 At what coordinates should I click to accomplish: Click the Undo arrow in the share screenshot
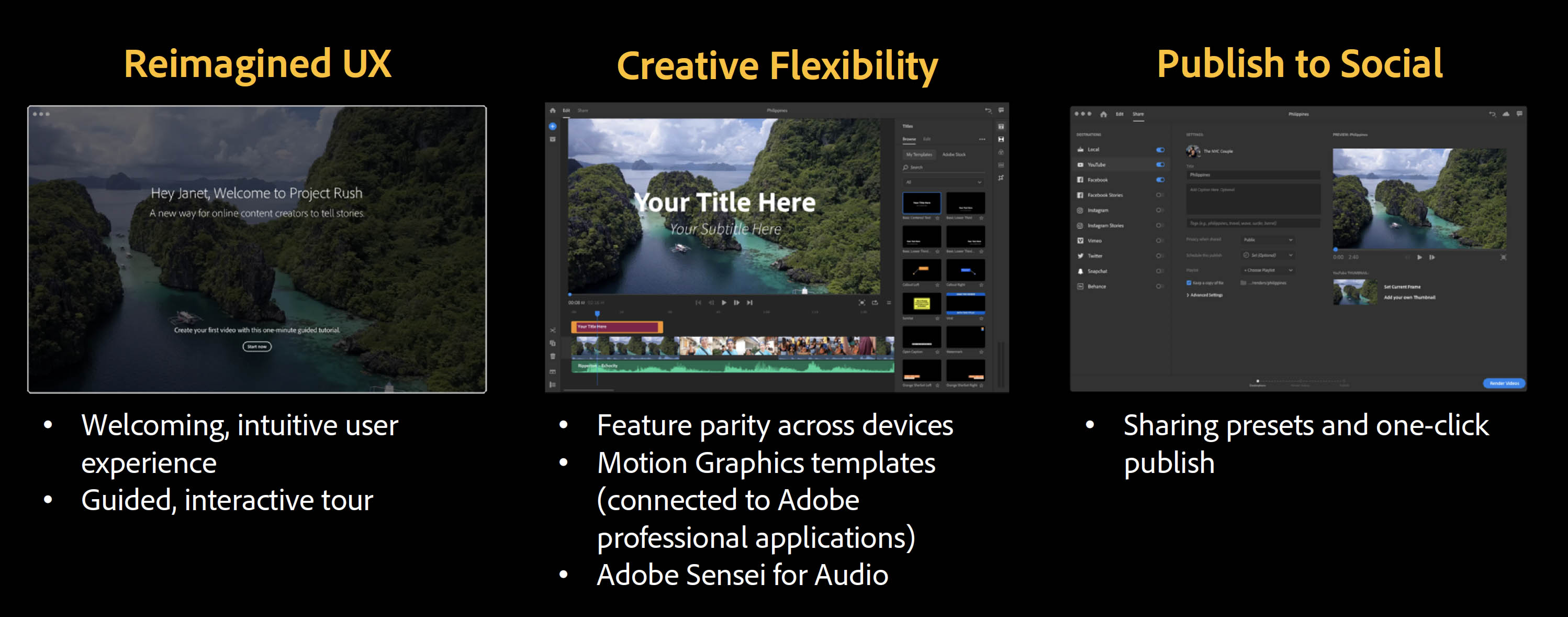click(1493, 114)
